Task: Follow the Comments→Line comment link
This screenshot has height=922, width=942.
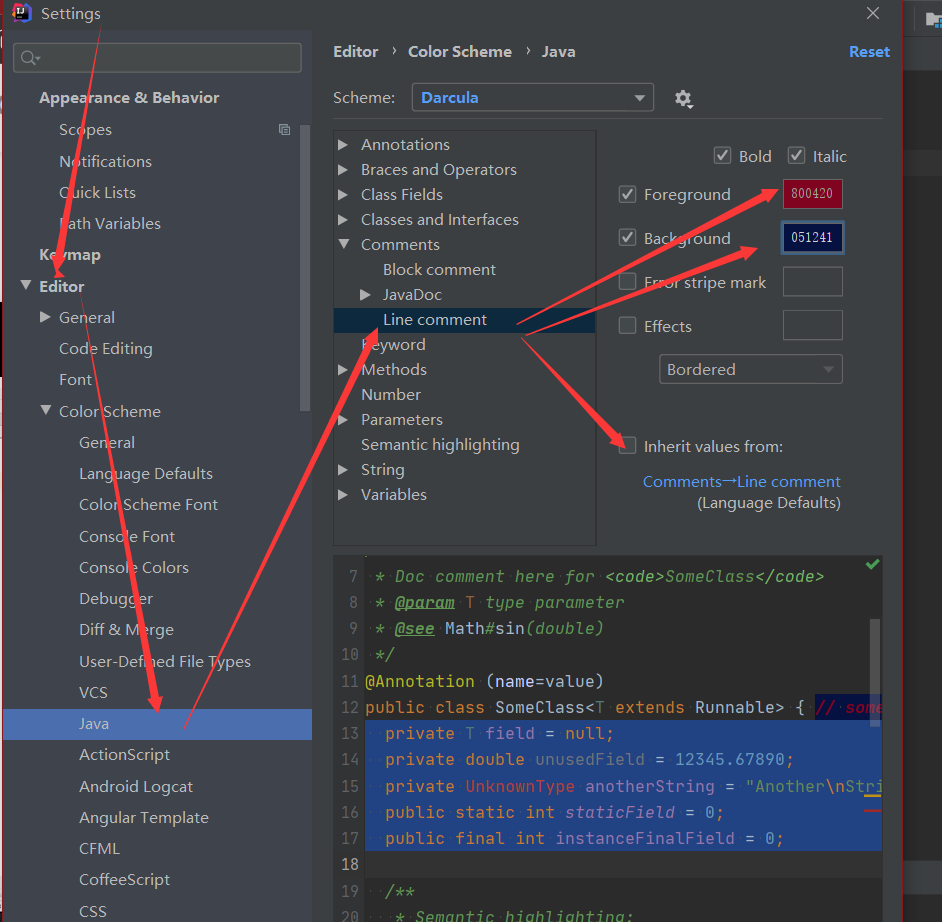Action: [741, 482]
